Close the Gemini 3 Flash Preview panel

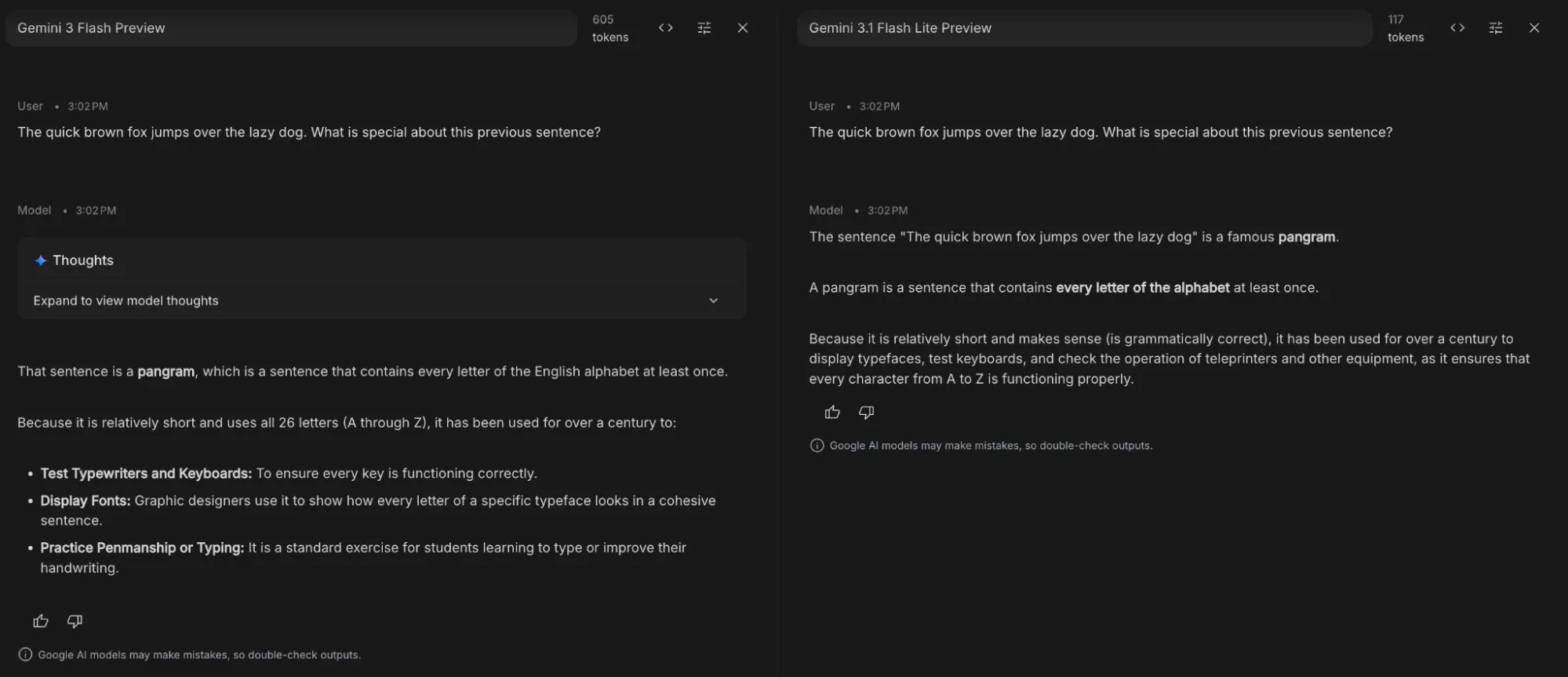click(743, 27)
